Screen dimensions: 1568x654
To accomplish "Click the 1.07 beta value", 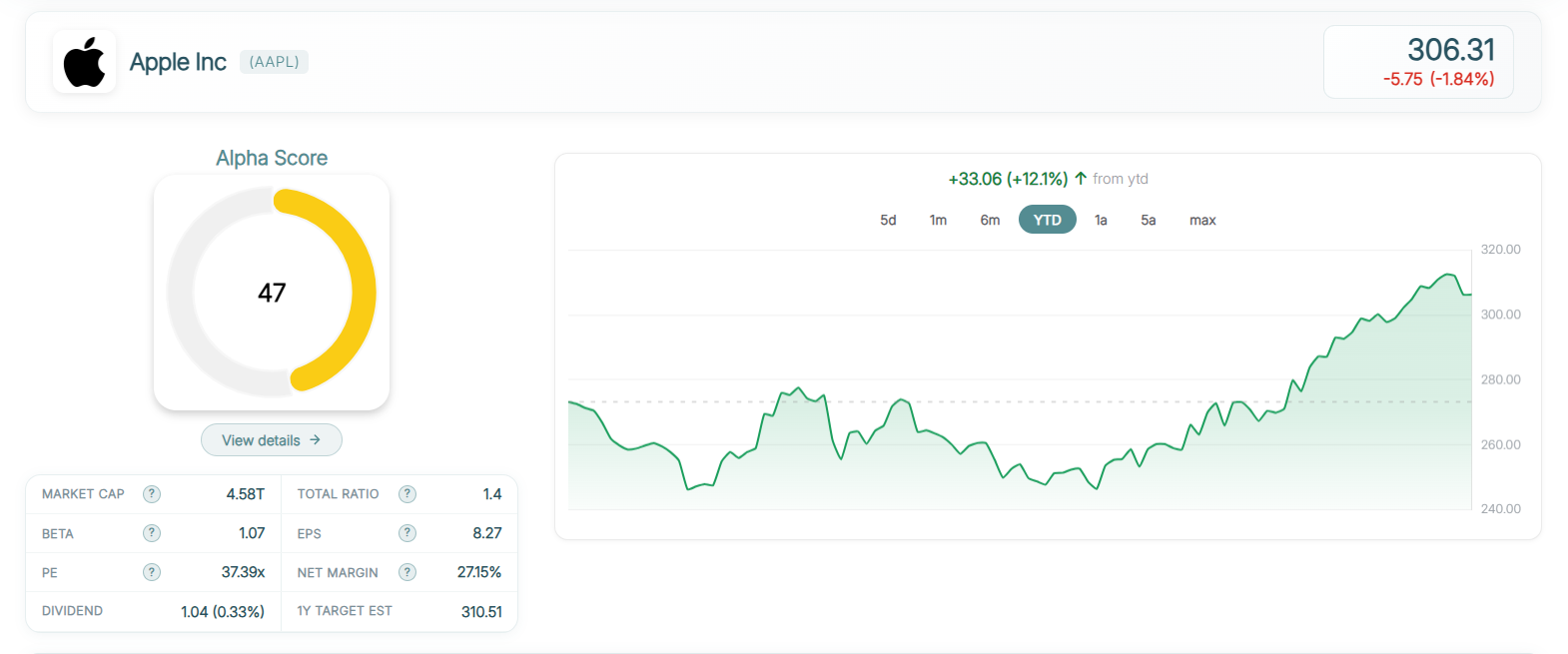I will point(252,533).
